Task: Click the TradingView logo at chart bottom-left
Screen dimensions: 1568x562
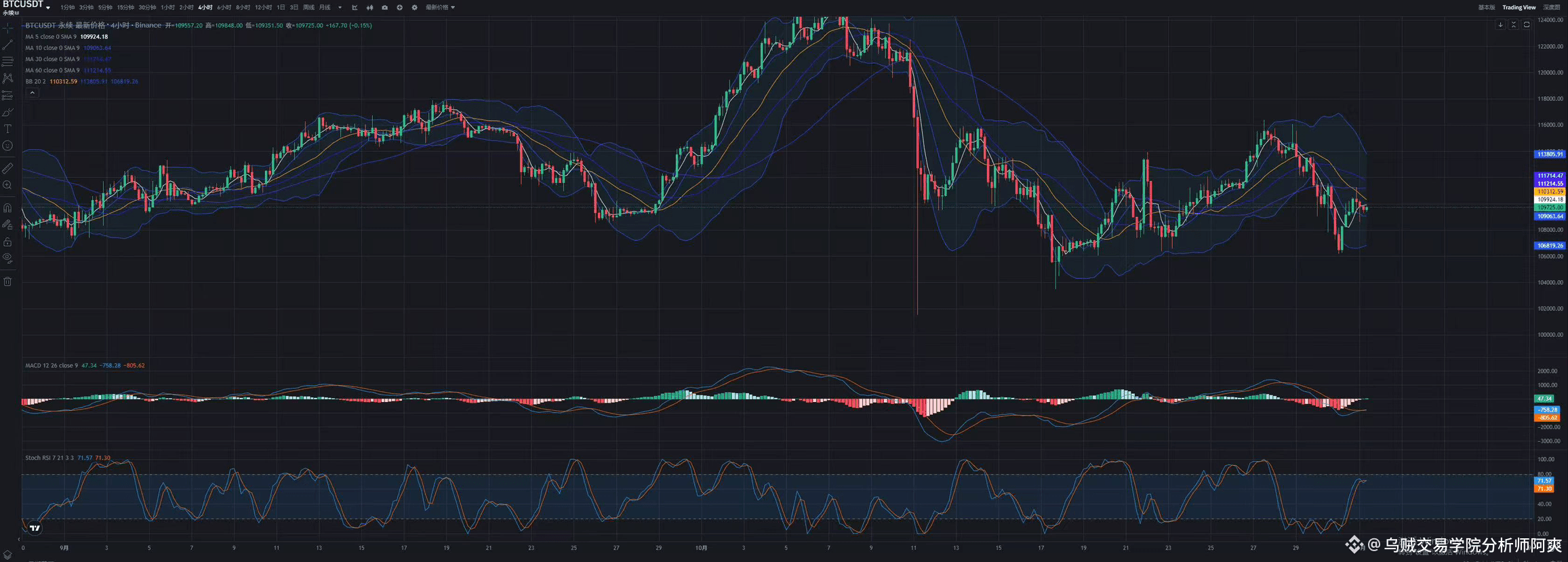Action: 35,527
